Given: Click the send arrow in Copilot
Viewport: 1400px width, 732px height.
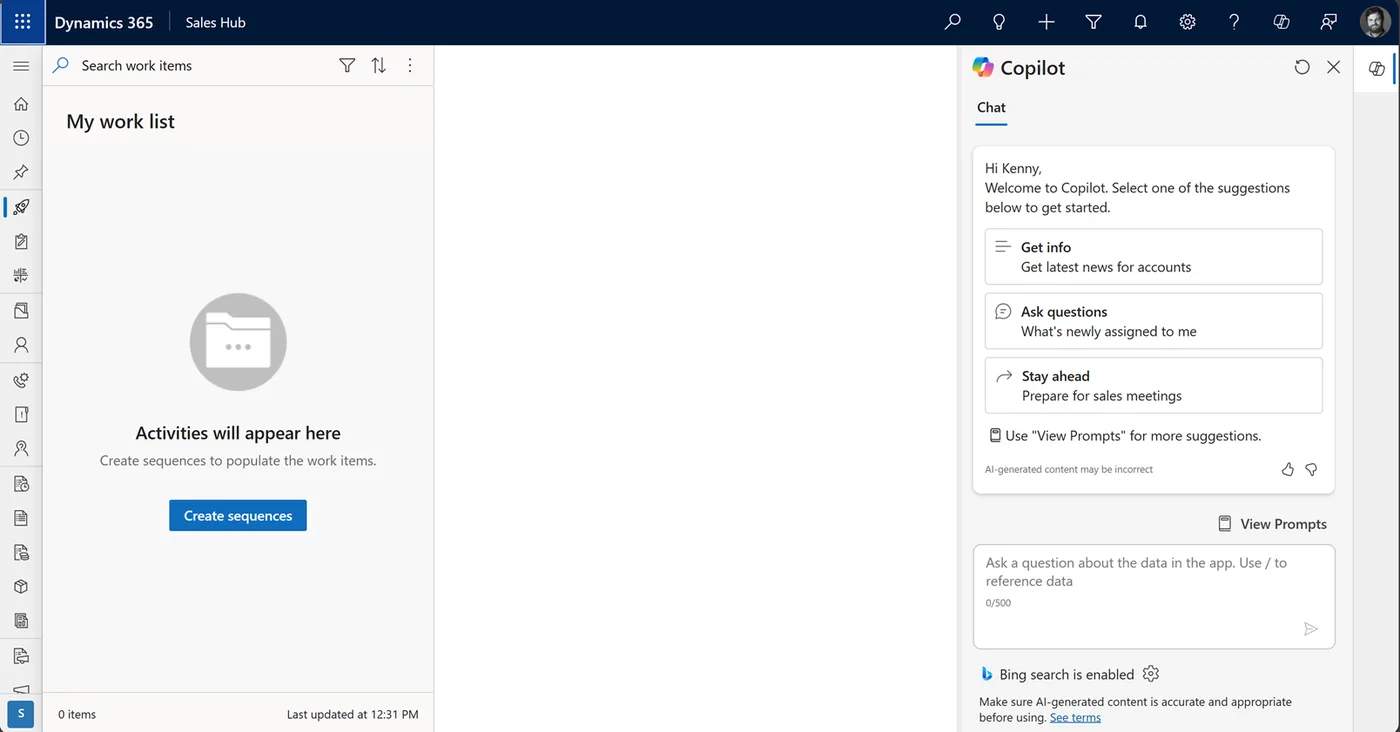Looking at the screenshot, I should tap(1310, 629).
